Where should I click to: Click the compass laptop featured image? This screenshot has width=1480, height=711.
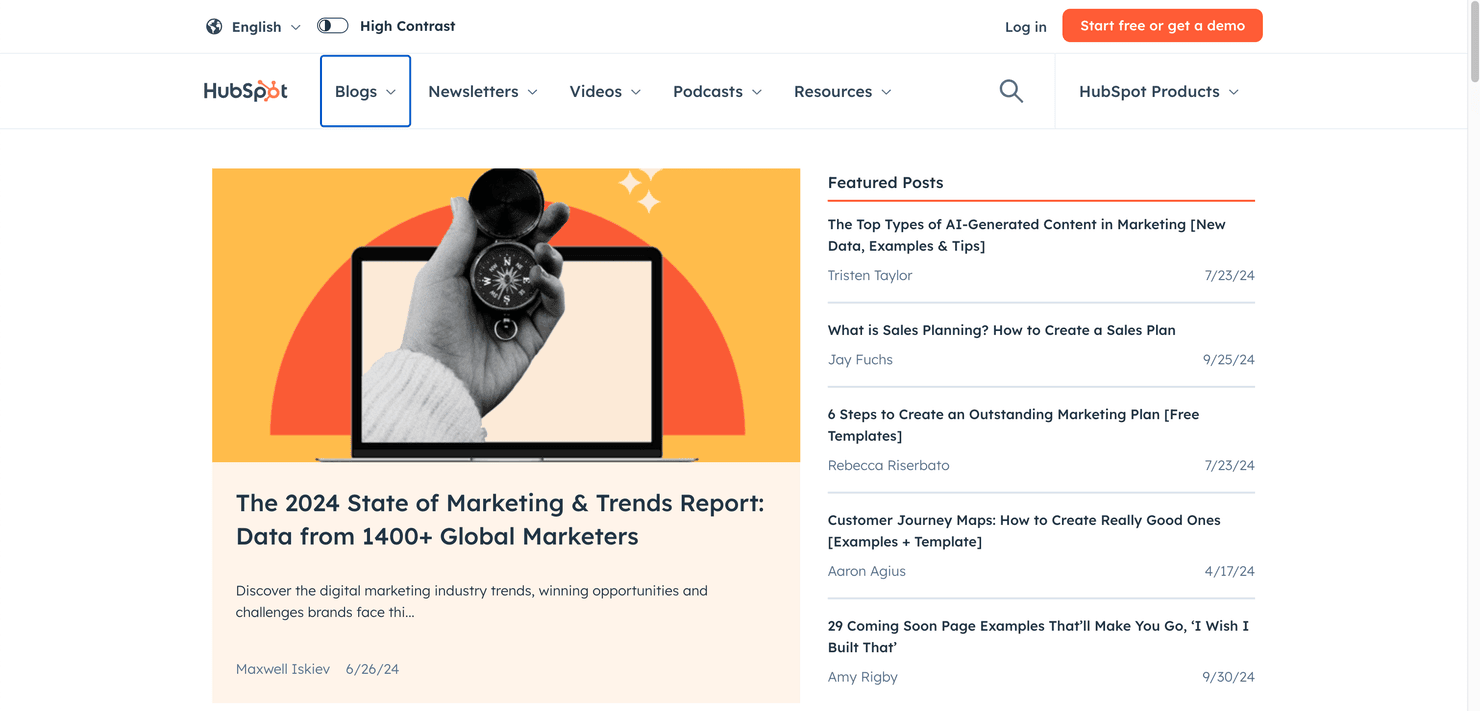point(506,315)
